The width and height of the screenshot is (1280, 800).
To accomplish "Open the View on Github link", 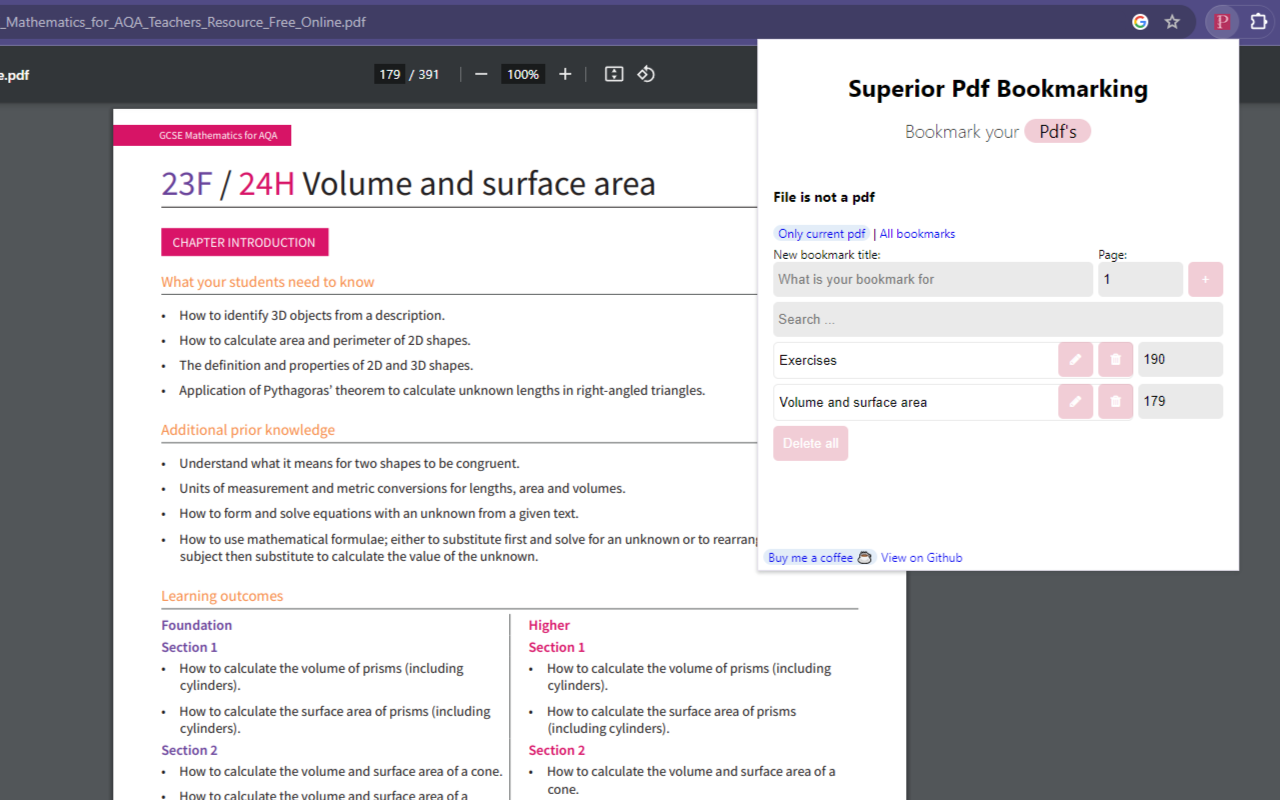I will pos(921,557).
